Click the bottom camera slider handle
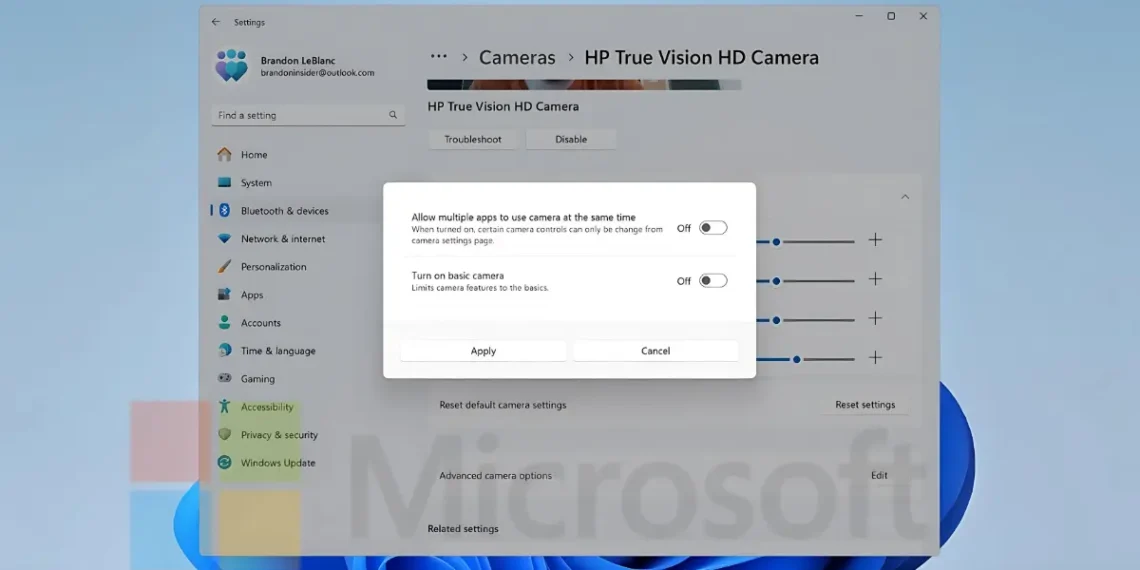Screen dimensions: 1140x570 [x=797, y=358]
